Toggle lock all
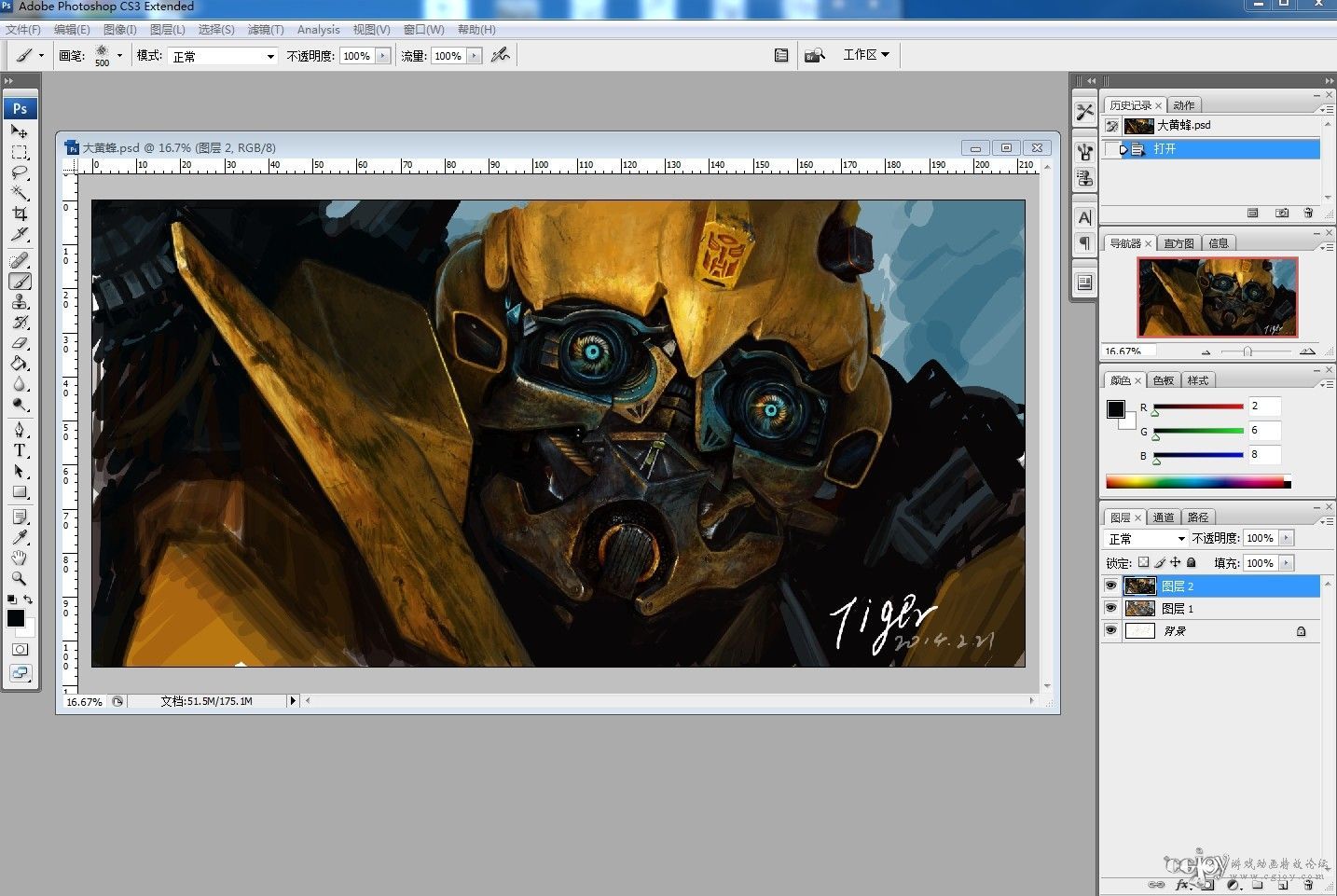1337x896 pixels. coord(1191,562)
